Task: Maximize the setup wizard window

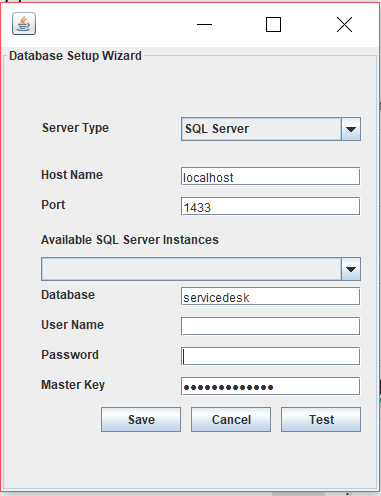Action: [x=273, y=24]
